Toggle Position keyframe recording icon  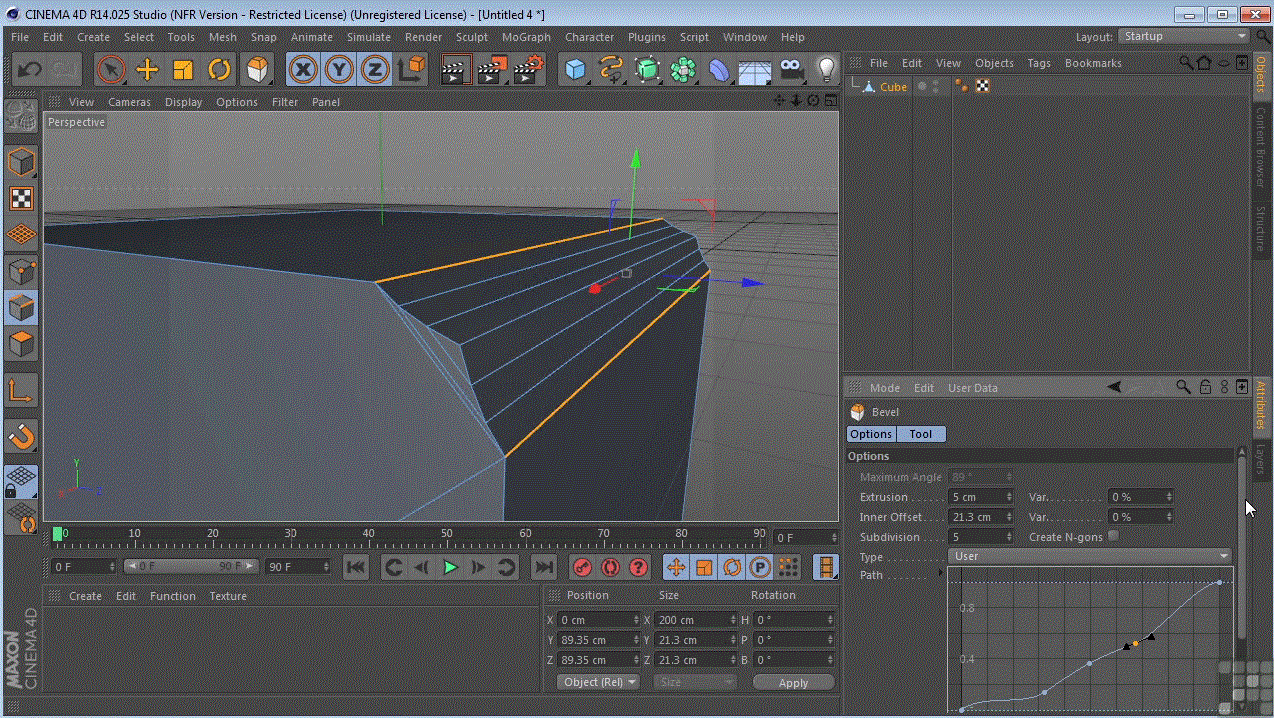tap(676, 567)
